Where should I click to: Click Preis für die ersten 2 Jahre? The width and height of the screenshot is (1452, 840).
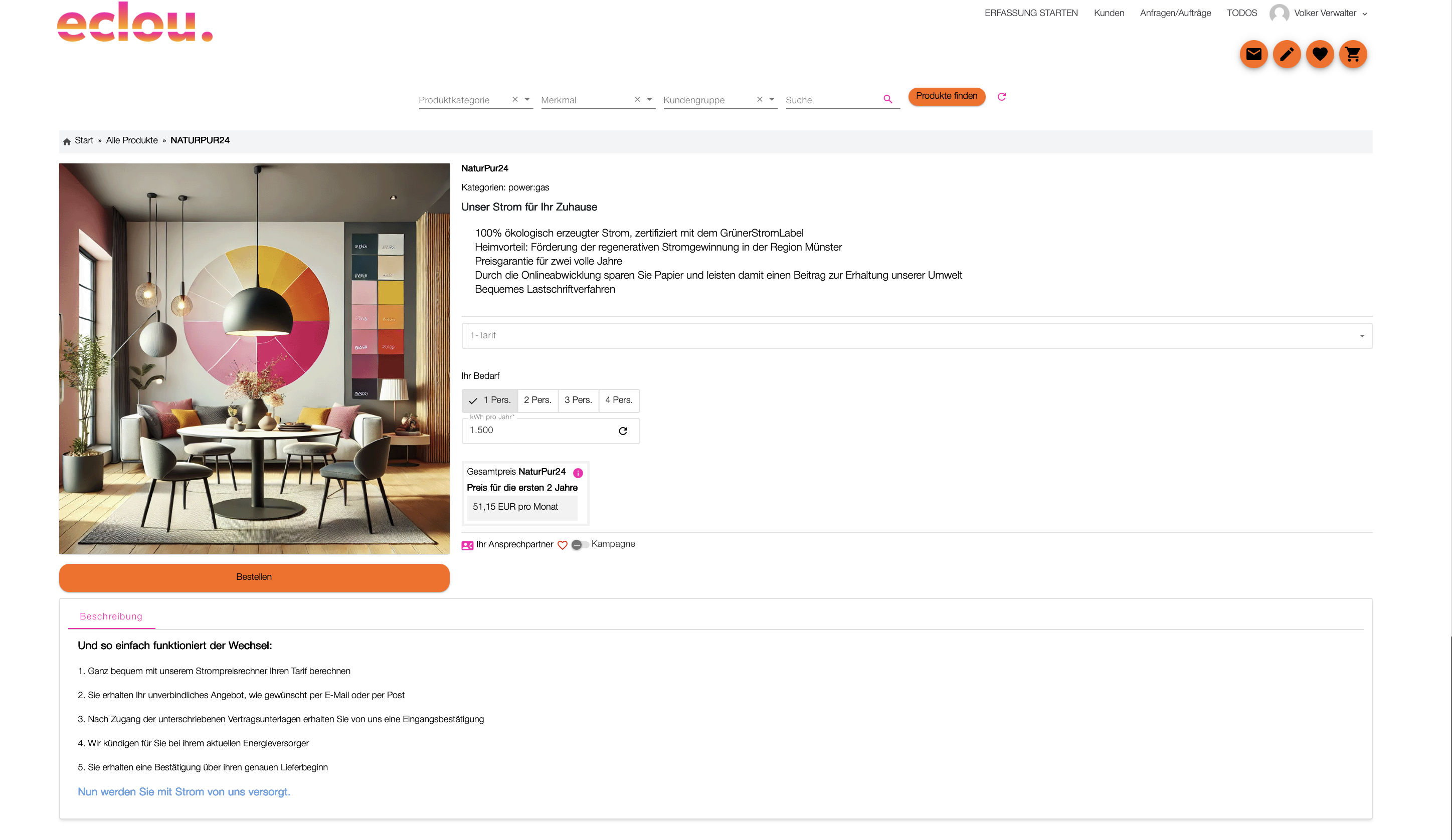click(522, 488)
